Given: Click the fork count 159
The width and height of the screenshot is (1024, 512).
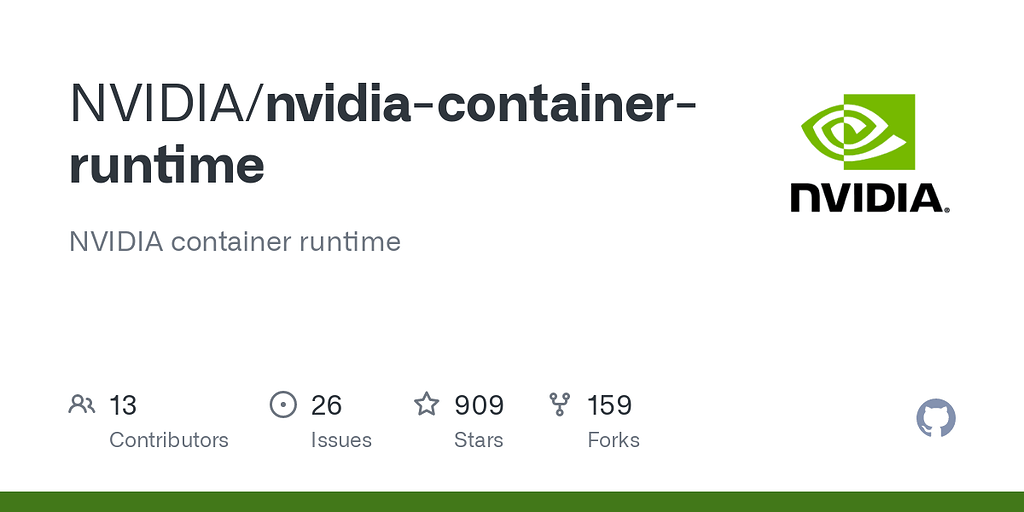Looking at the screenshot, I should point(609,405).
